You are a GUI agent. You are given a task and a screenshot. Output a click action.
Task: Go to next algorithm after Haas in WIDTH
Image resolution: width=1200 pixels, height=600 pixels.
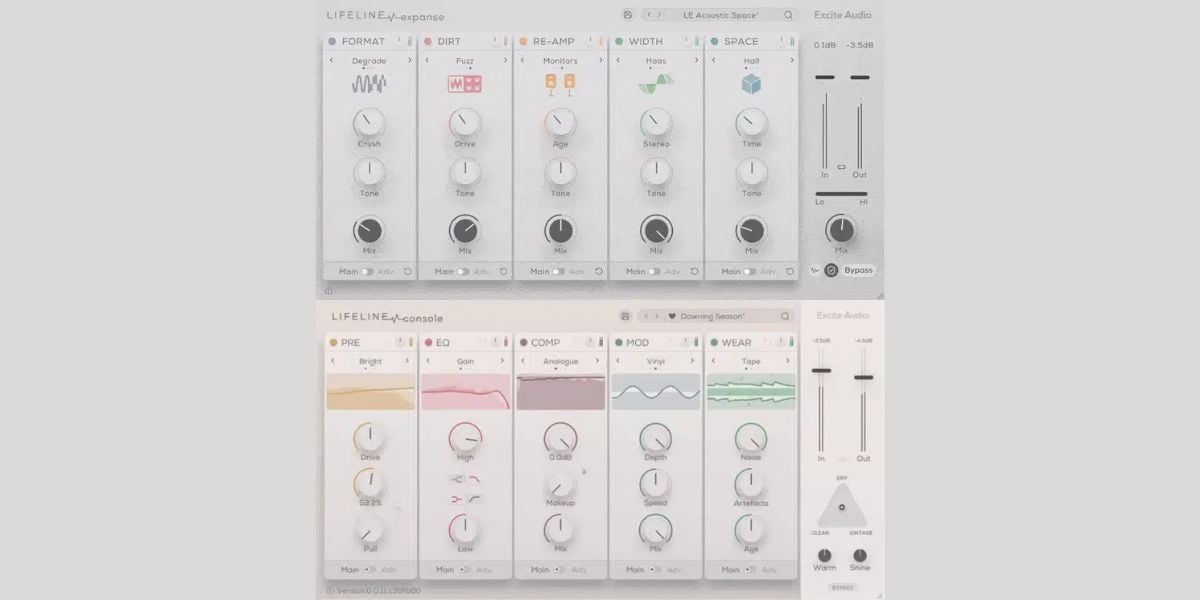coord(695,61)
